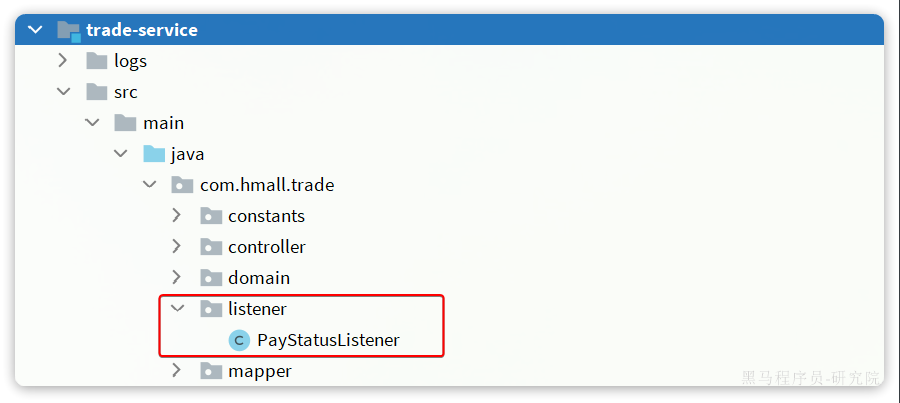Click the logs folder icon
The width and height of the screenshot is (900, 403).
[x=96, y=61]
